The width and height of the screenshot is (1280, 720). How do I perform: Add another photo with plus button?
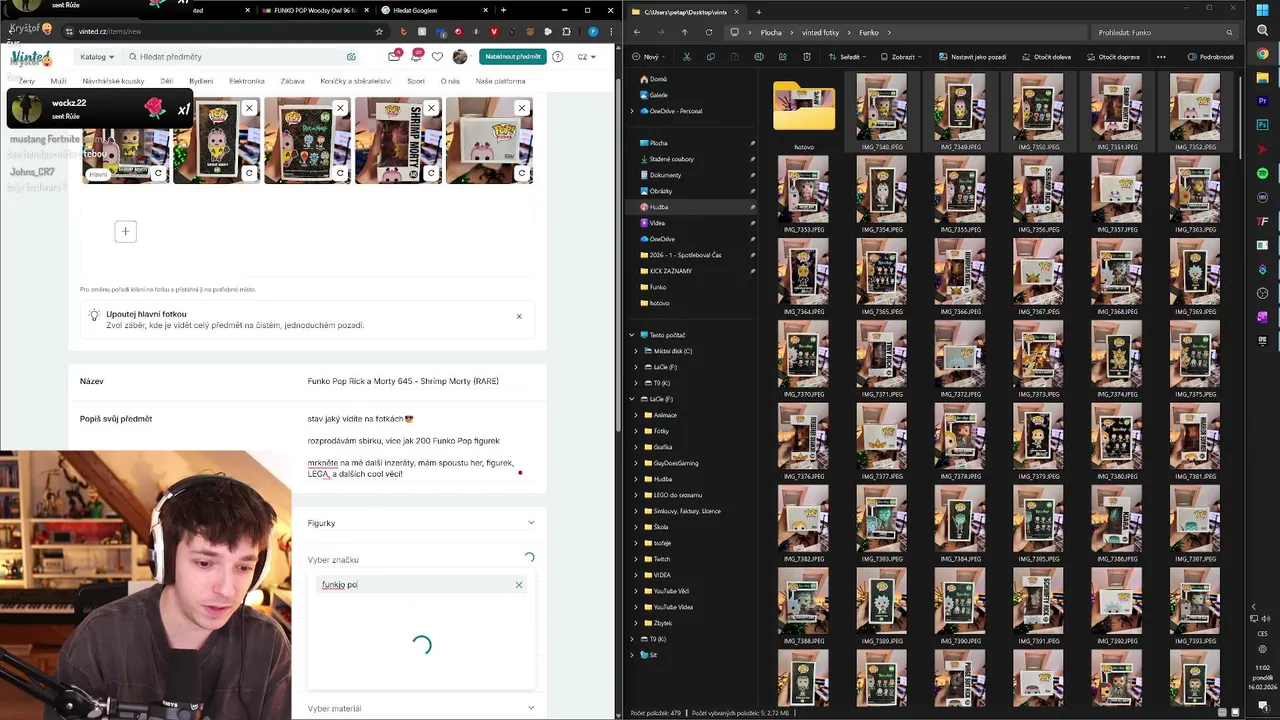click(125, 231)
